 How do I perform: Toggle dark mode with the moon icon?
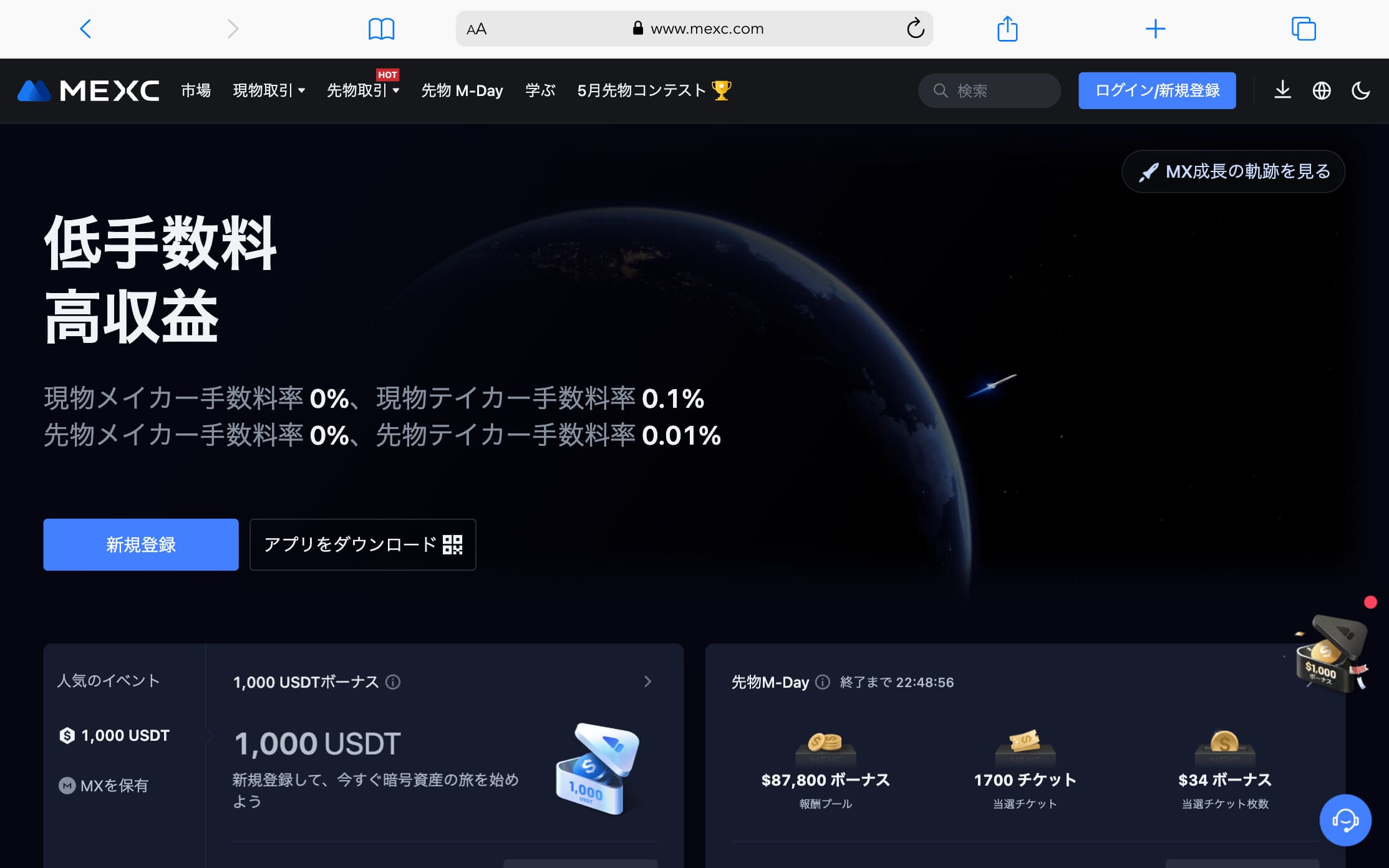point(1360,90)
